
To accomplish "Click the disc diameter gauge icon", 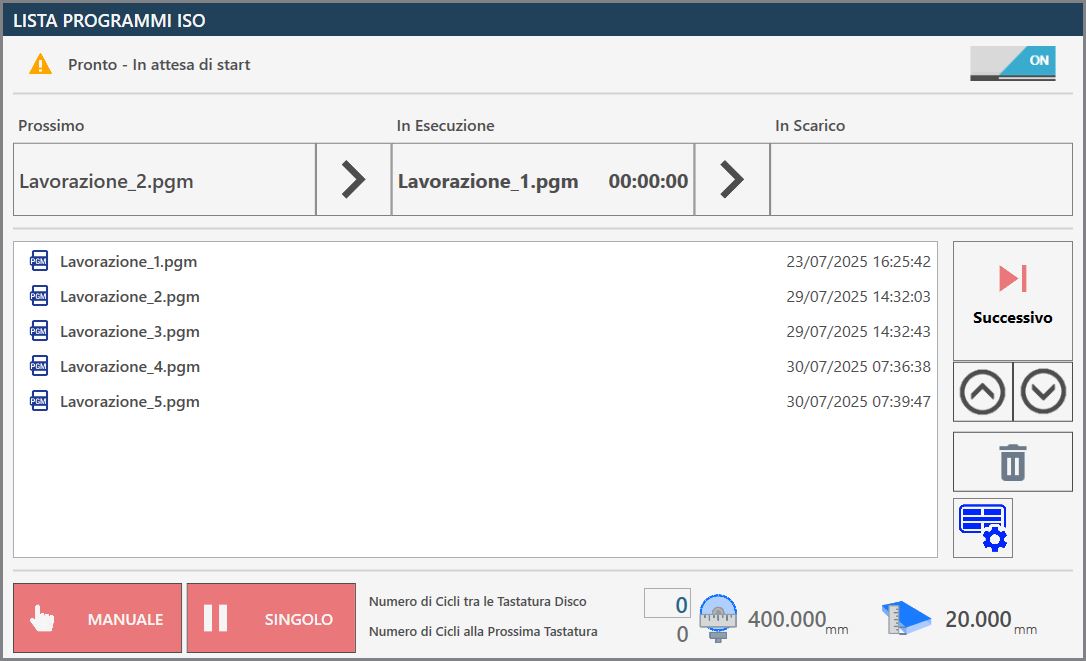I will (x=718, y=617).
